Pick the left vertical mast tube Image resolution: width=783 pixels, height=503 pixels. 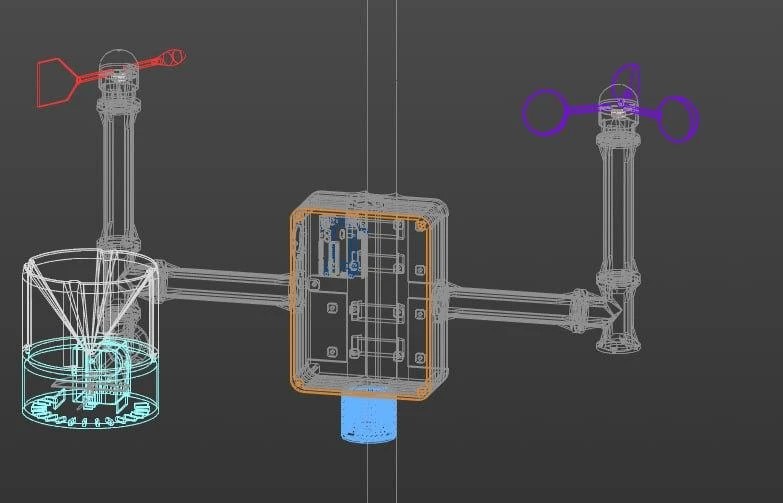pos(118,172)
